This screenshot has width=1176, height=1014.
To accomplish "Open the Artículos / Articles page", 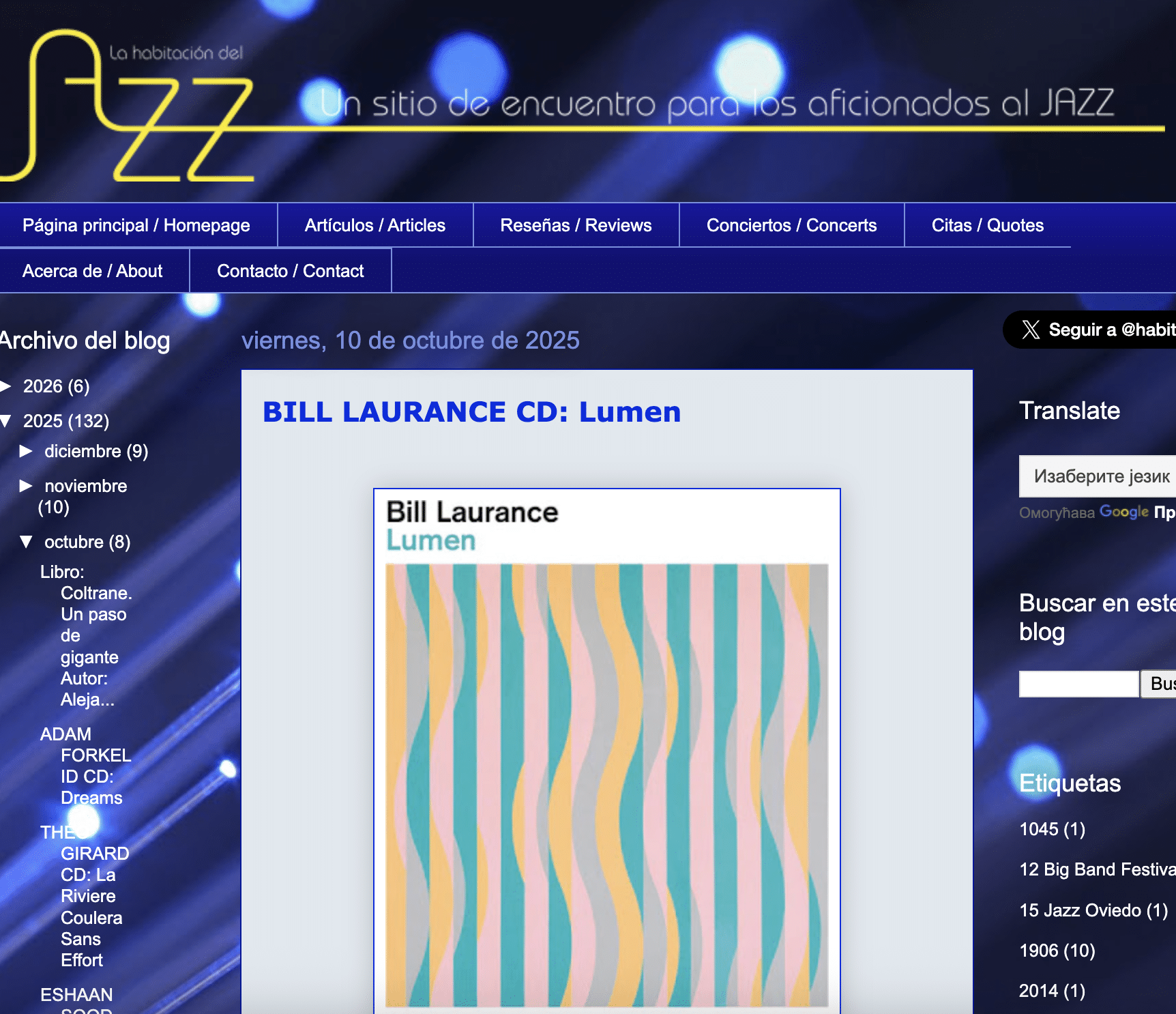I will pyautogui.click(x=375, y=225).
